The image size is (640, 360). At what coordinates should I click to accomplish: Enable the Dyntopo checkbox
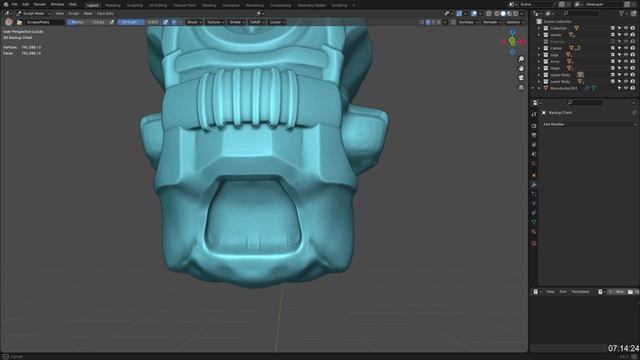(x=453, y=22)
